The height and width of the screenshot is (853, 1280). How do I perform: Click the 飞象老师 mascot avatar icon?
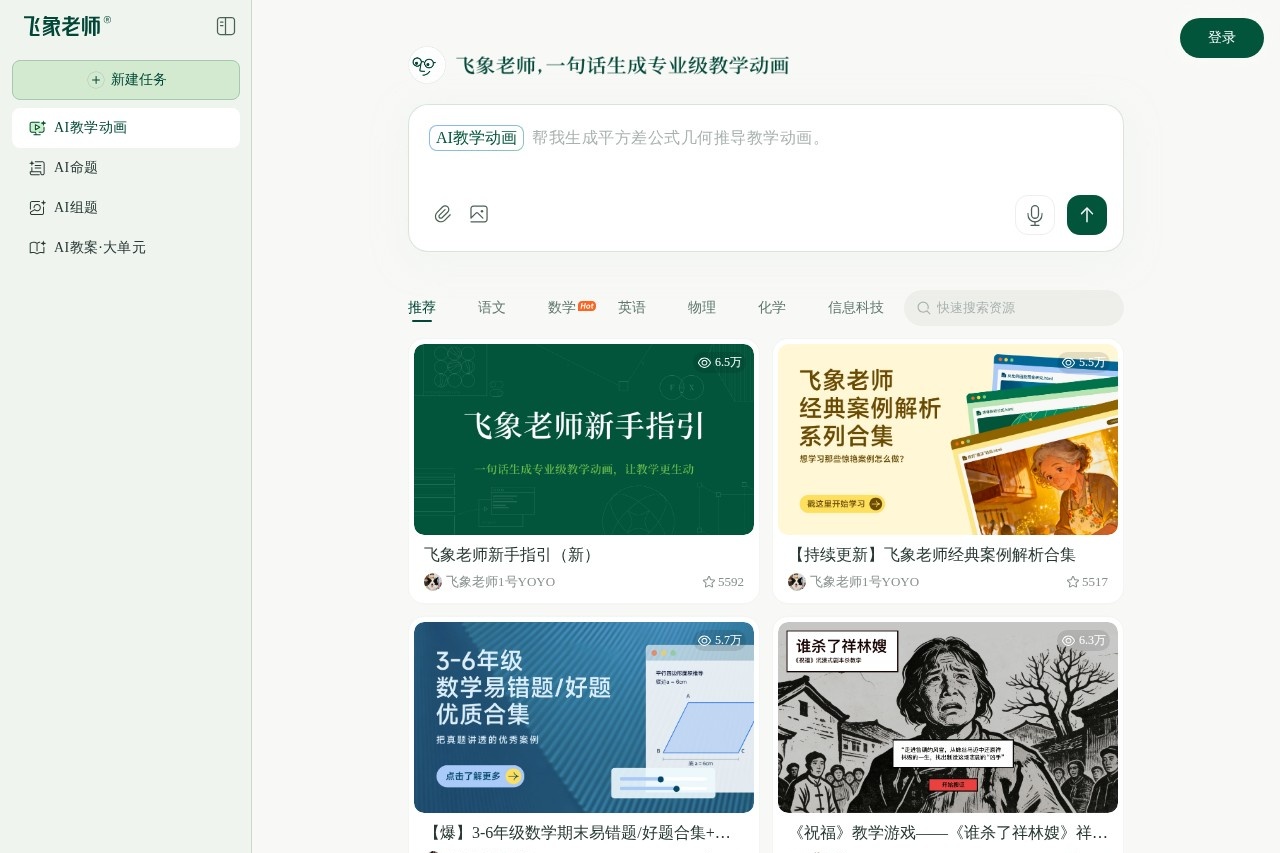coord(427,65)
